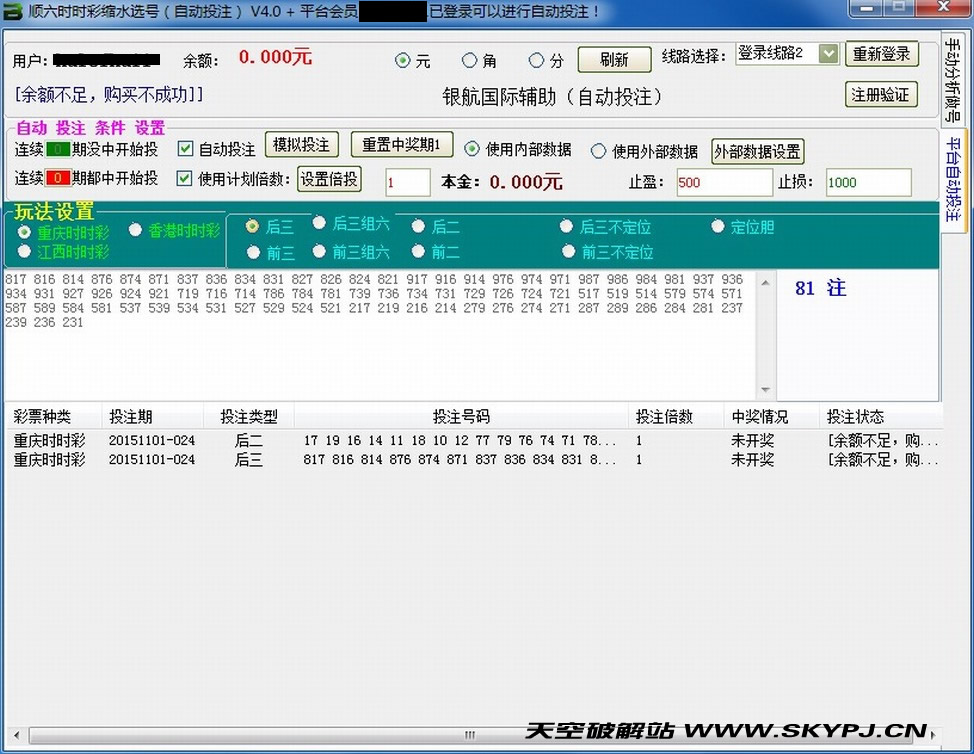Select 使用外部数据 radio option
The width and height of the screenshot is (974, 754).
click(599, 151)
